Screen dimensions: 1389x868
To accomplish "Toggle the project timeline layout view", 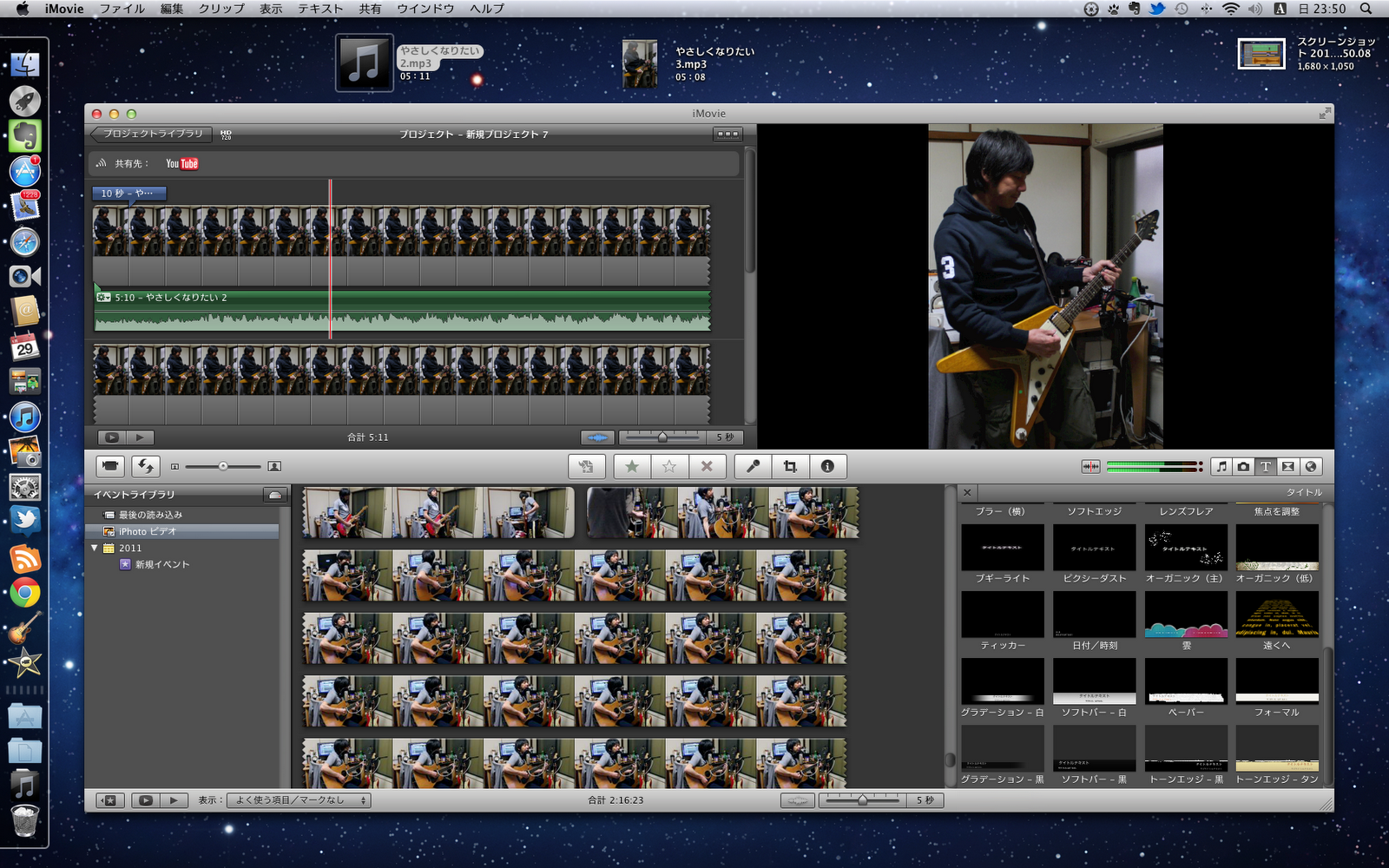I will pyautogui.click(x=727, y=135).
